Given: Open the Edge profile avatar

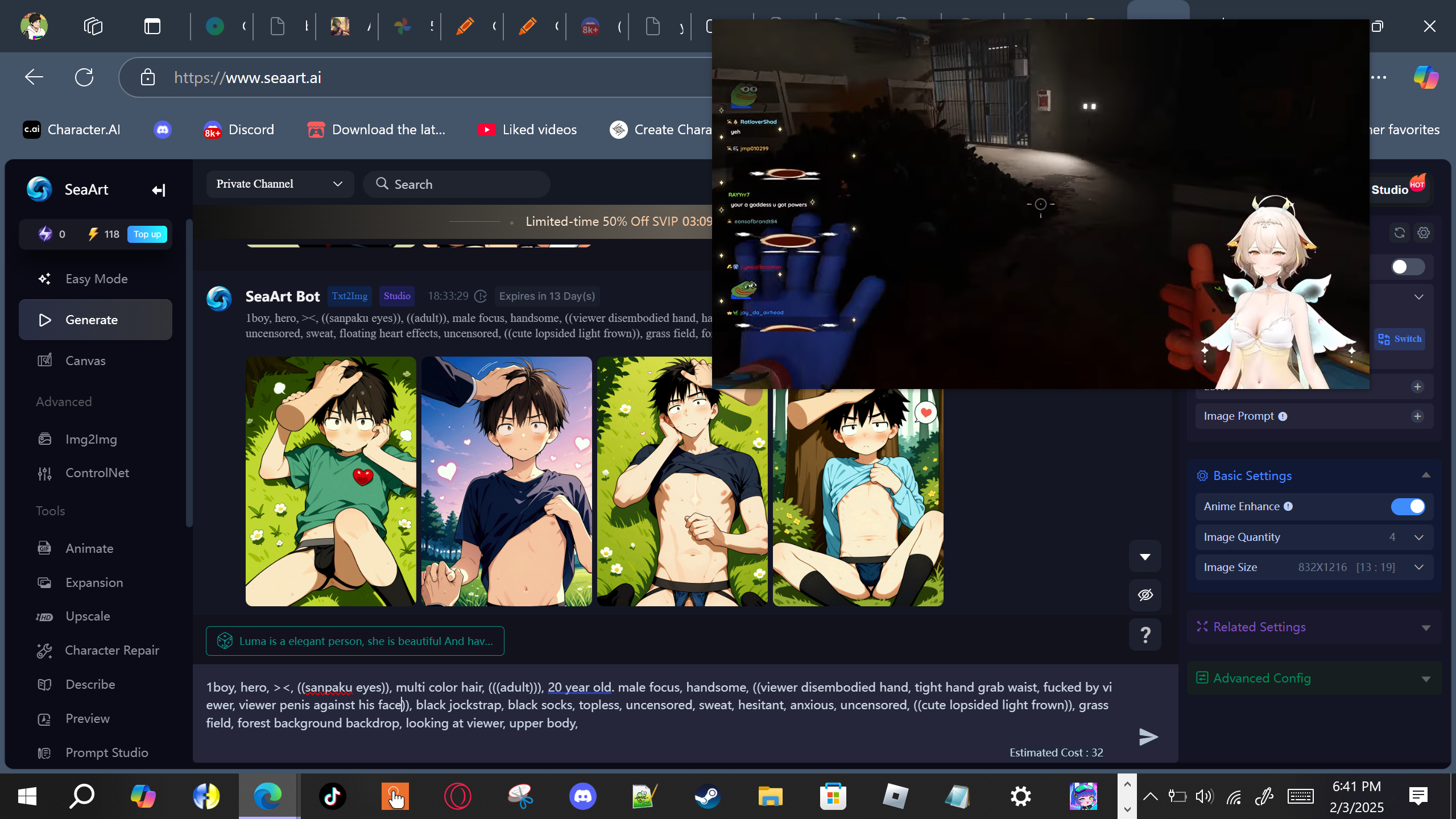Looking at the screenshot, I should (x=34, y=26).
